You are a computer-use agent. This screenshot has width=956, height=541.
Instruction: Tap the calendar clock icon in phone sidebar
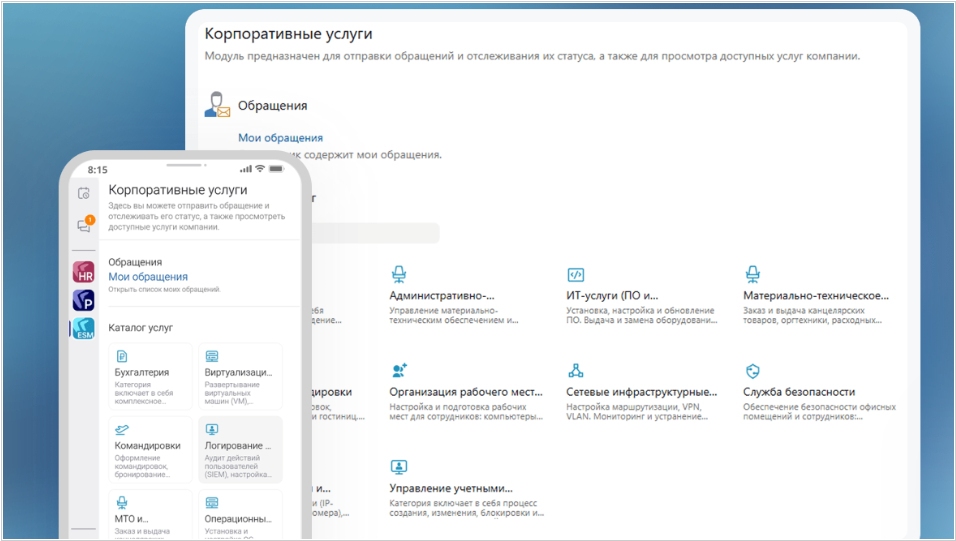point(84,193)
